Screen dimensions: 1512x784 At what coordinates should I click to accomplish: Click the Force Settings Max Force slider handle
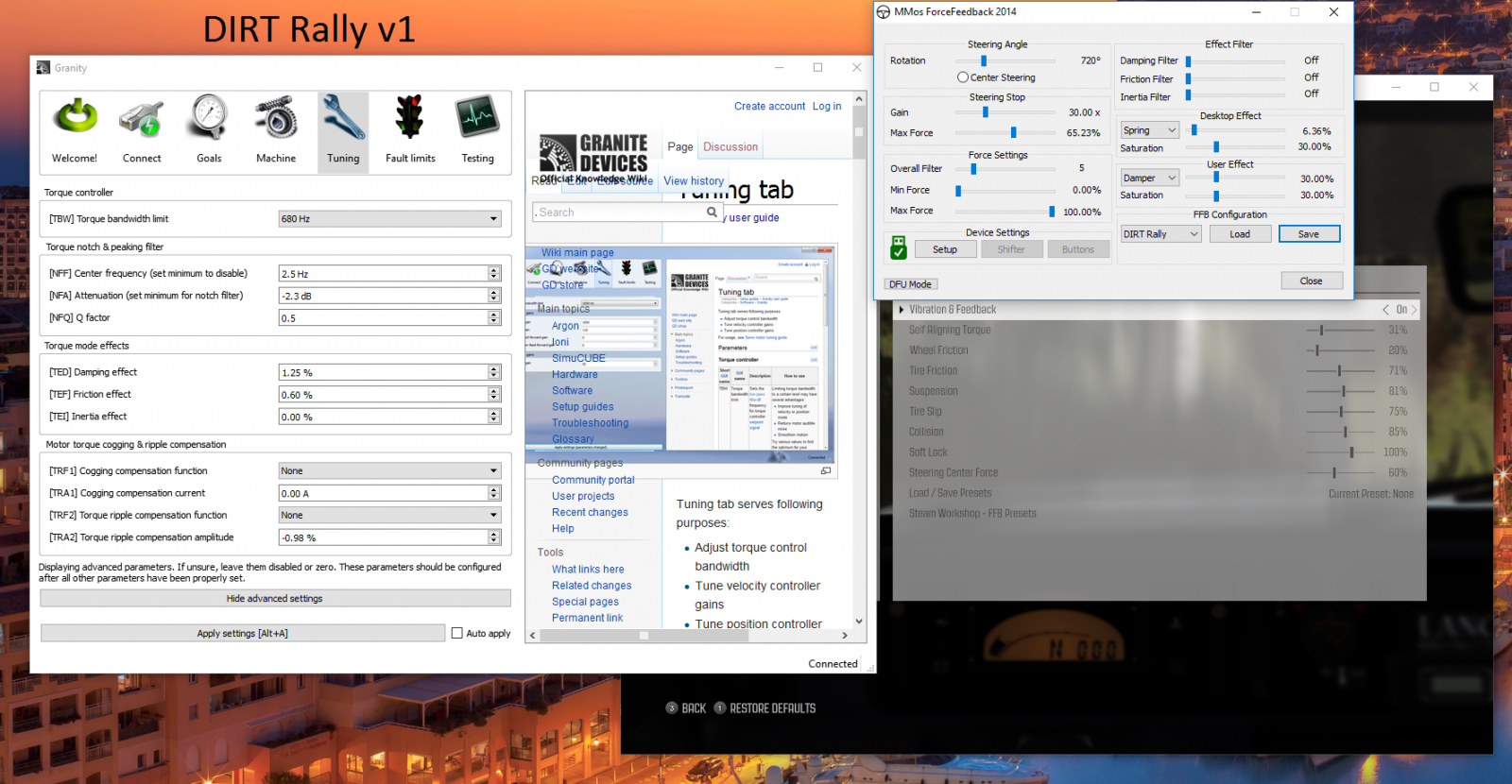[1052, 212]
